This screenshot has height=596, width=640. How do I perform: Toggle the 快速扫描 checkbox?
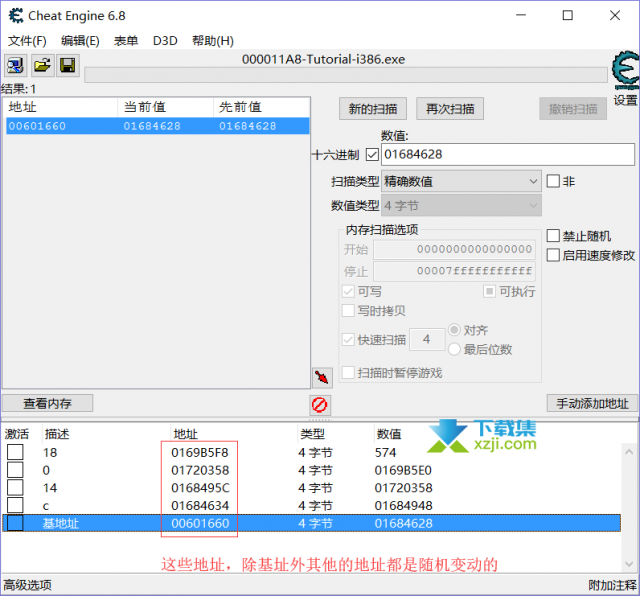pos(348,340)
